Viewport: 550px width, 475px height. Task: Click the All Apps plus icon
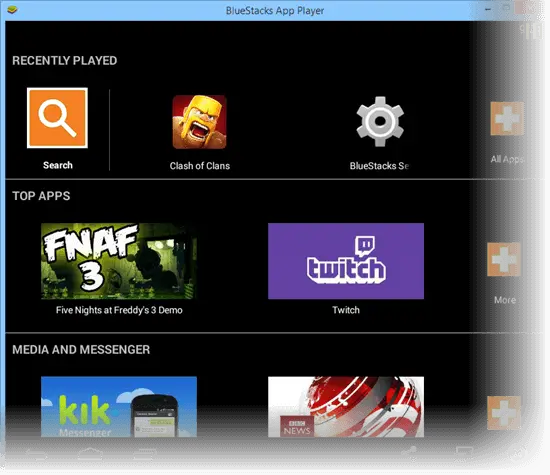(x=507, y=119)
